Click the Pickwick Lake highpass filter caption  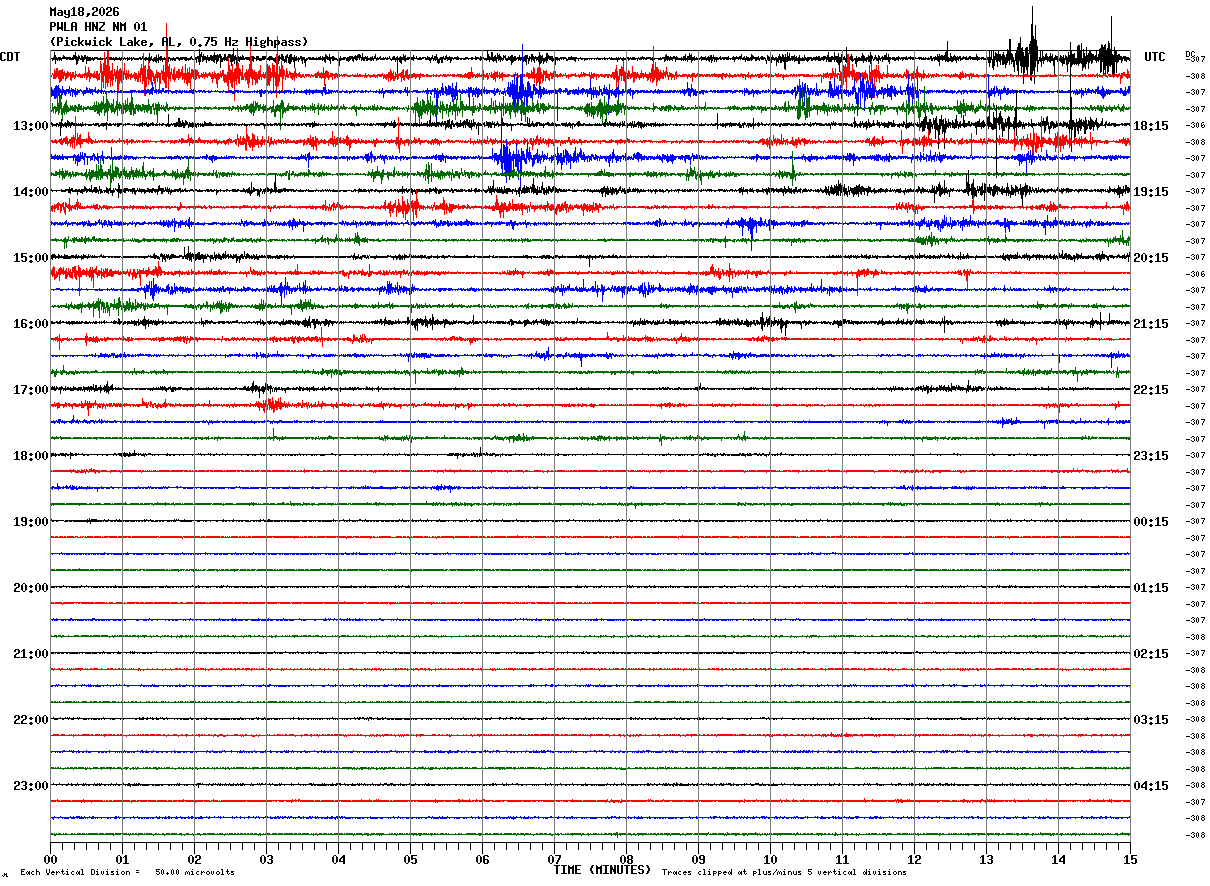tap(179, 42)
